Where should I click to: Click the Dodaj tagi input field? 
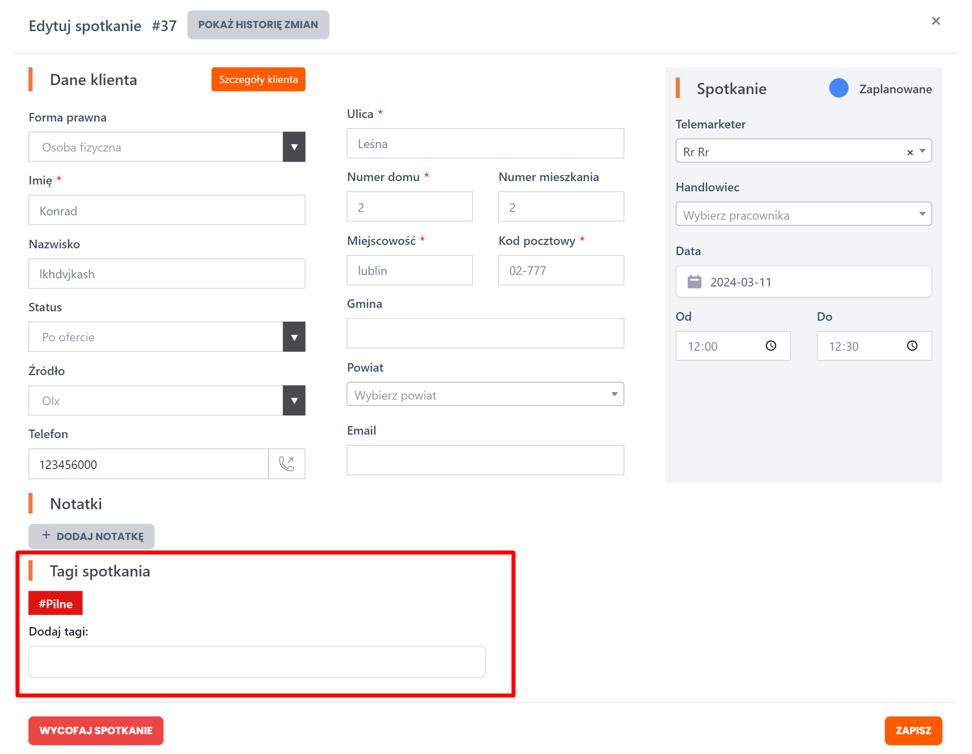(x=257, y=662)
